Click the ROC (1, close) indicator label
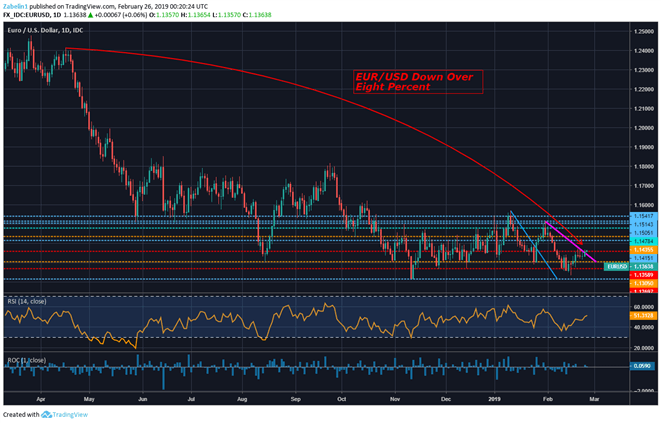This screenshot has height=423, width=661. (x=27, y=360)
